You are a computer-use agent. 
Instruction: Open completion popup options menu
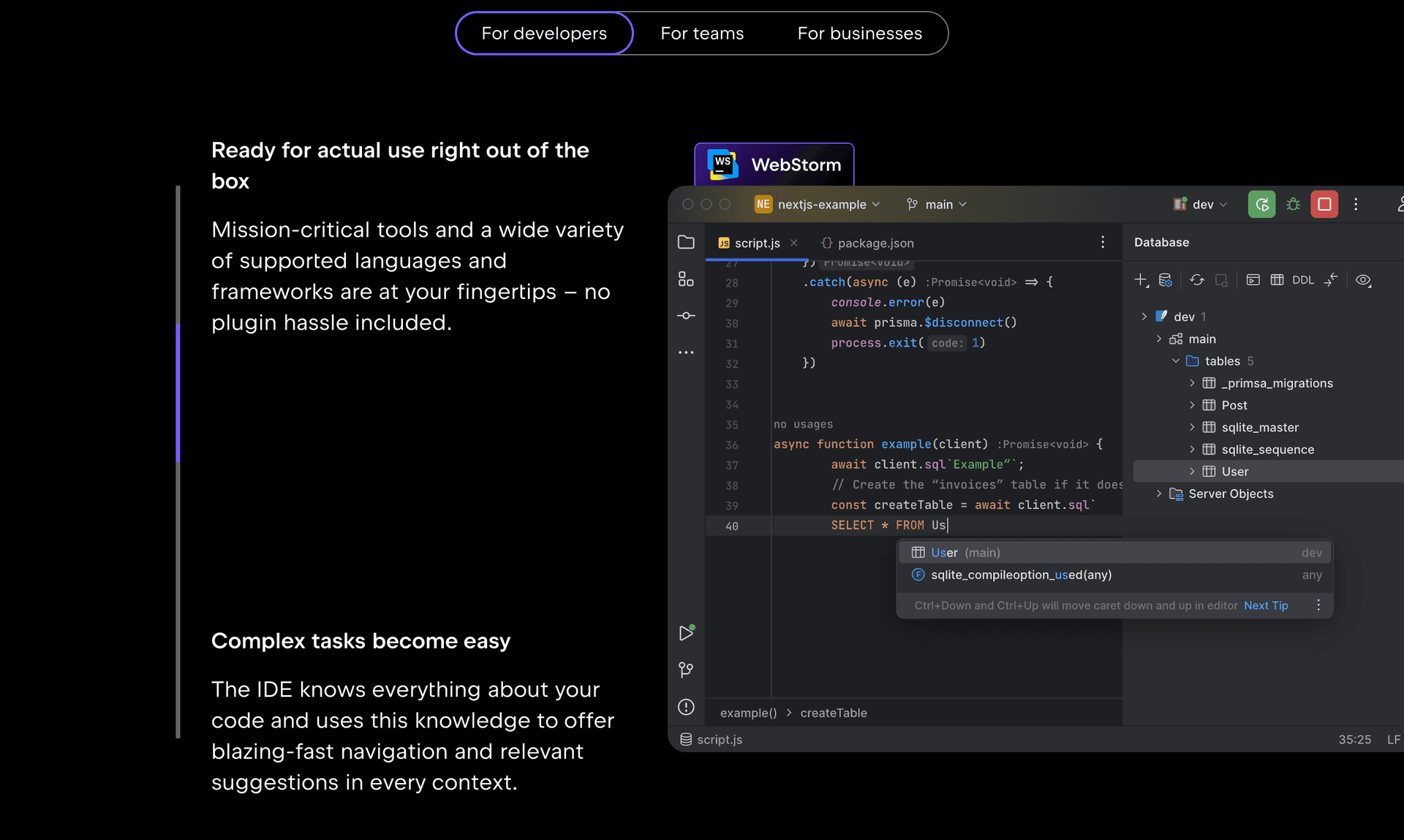[1318, 605]
